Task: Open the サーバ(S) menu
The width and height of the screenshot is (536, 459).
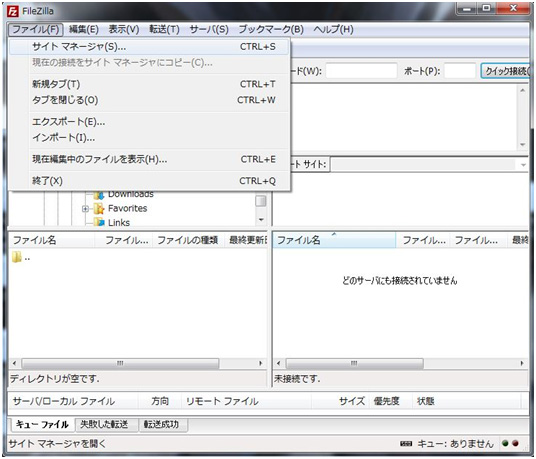Action: coord(209,29)
